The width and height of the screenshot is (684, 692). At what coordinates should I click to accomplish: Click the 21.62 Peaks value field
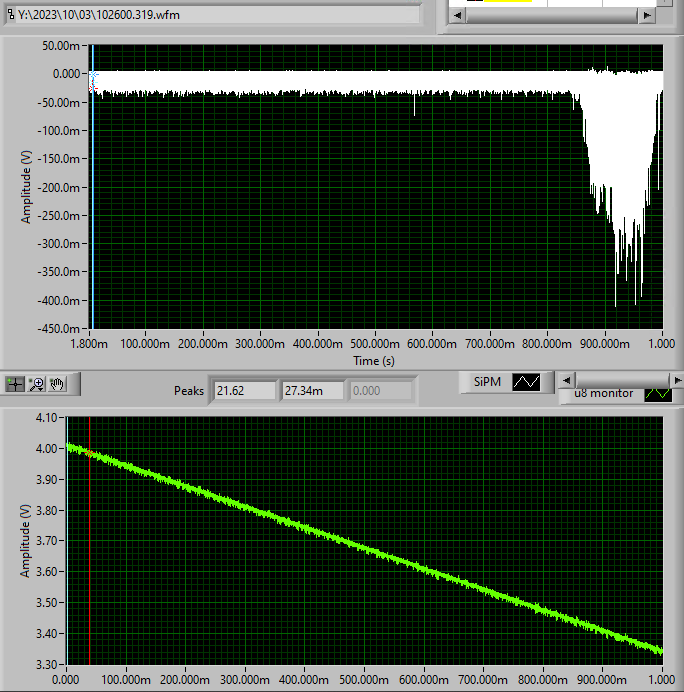244,391
